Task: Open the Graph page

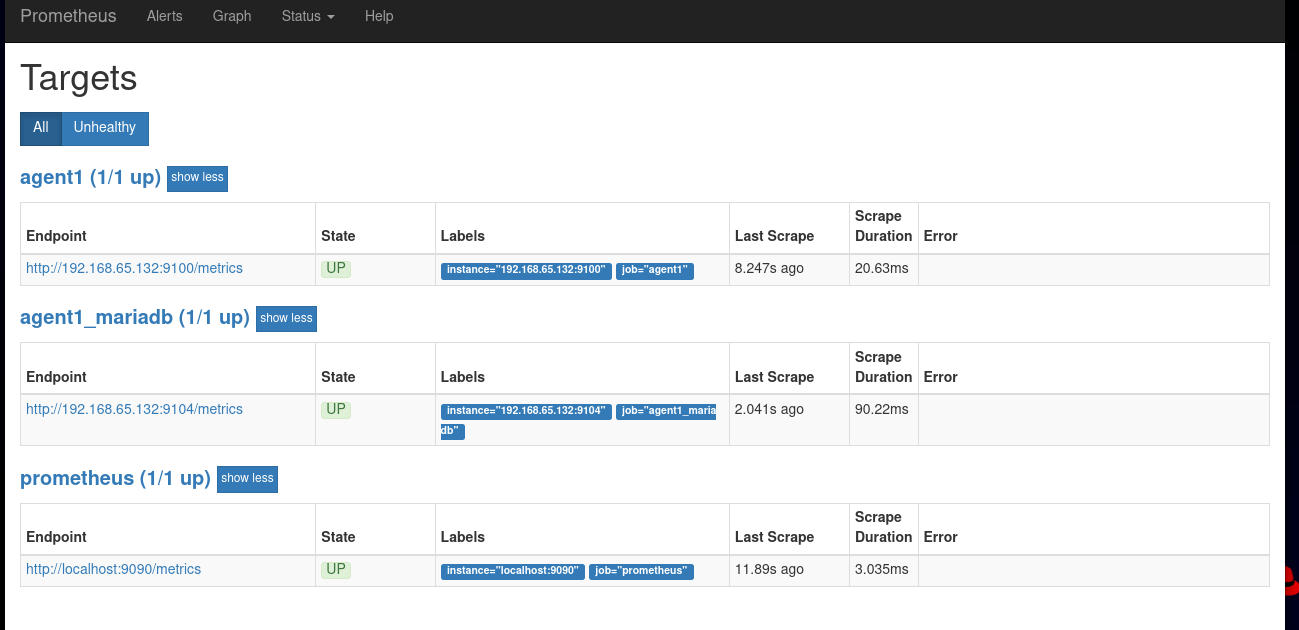Action: [x=232, y=16]
